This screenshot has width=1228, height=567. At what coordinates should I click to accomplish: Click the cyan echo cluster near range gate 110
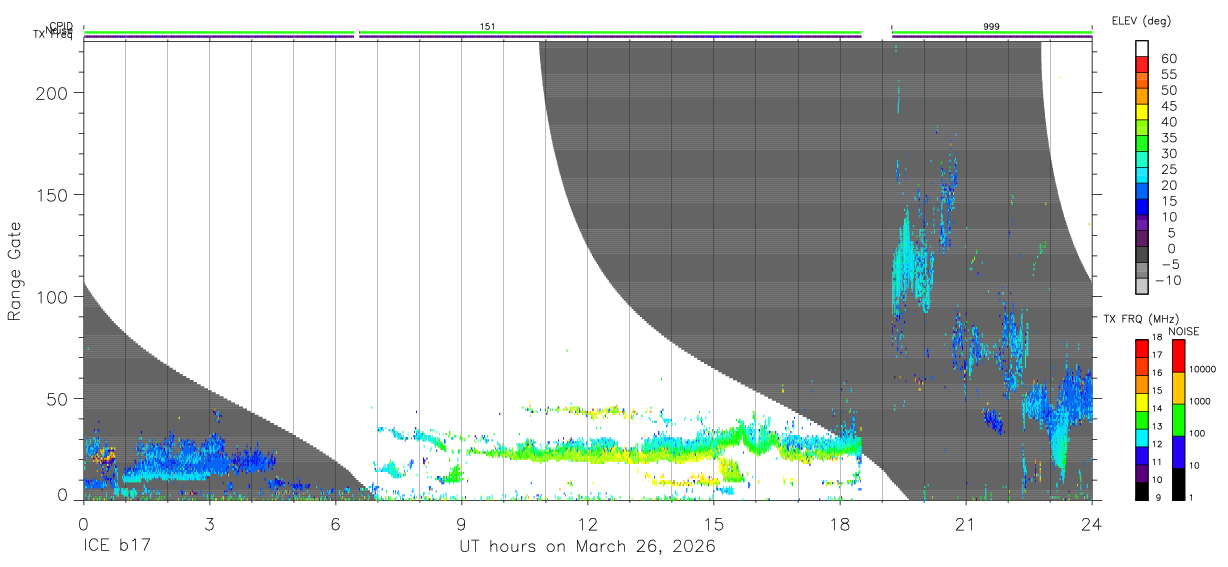click(911, 265)
